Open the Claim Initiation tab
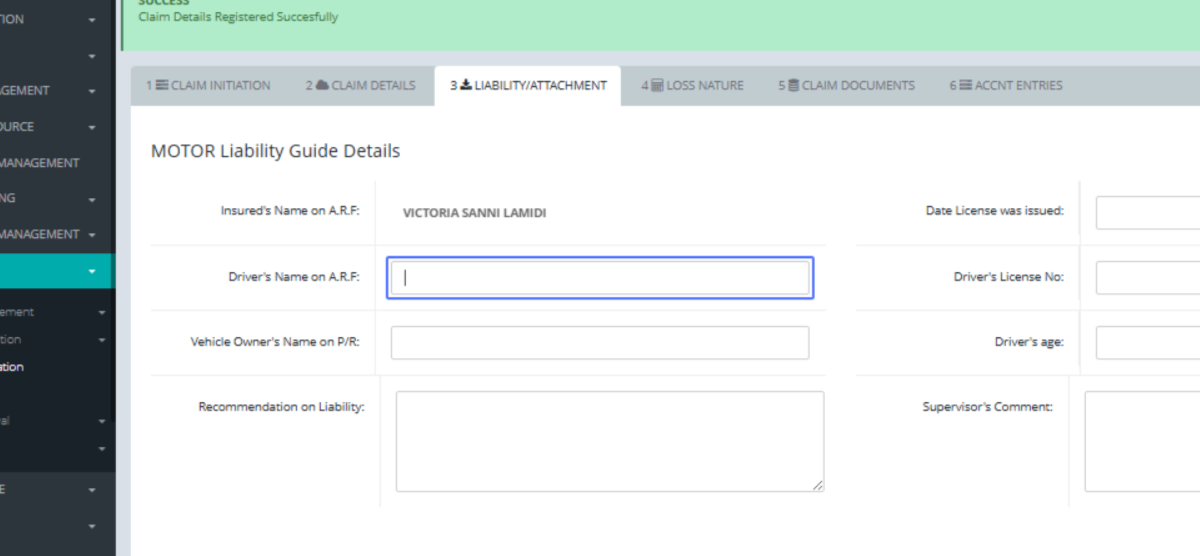The height and width of the screenshot is (556, 1200). [208, 86]
